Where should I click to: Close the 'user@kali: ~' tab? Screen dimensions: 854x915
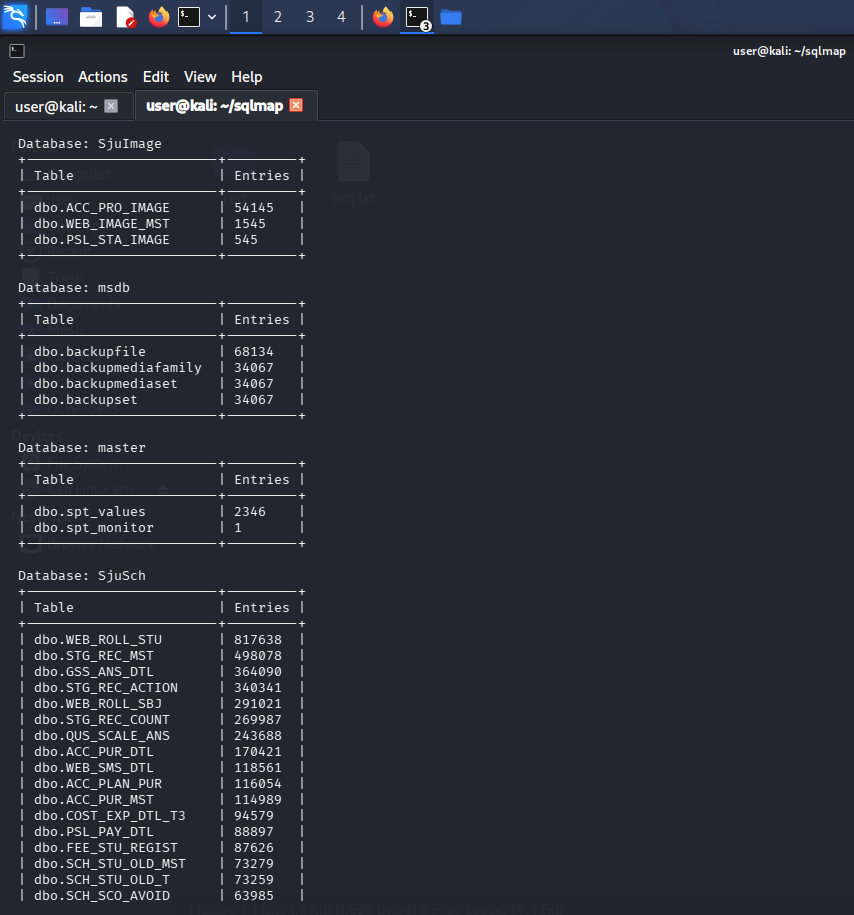(111, 106)
